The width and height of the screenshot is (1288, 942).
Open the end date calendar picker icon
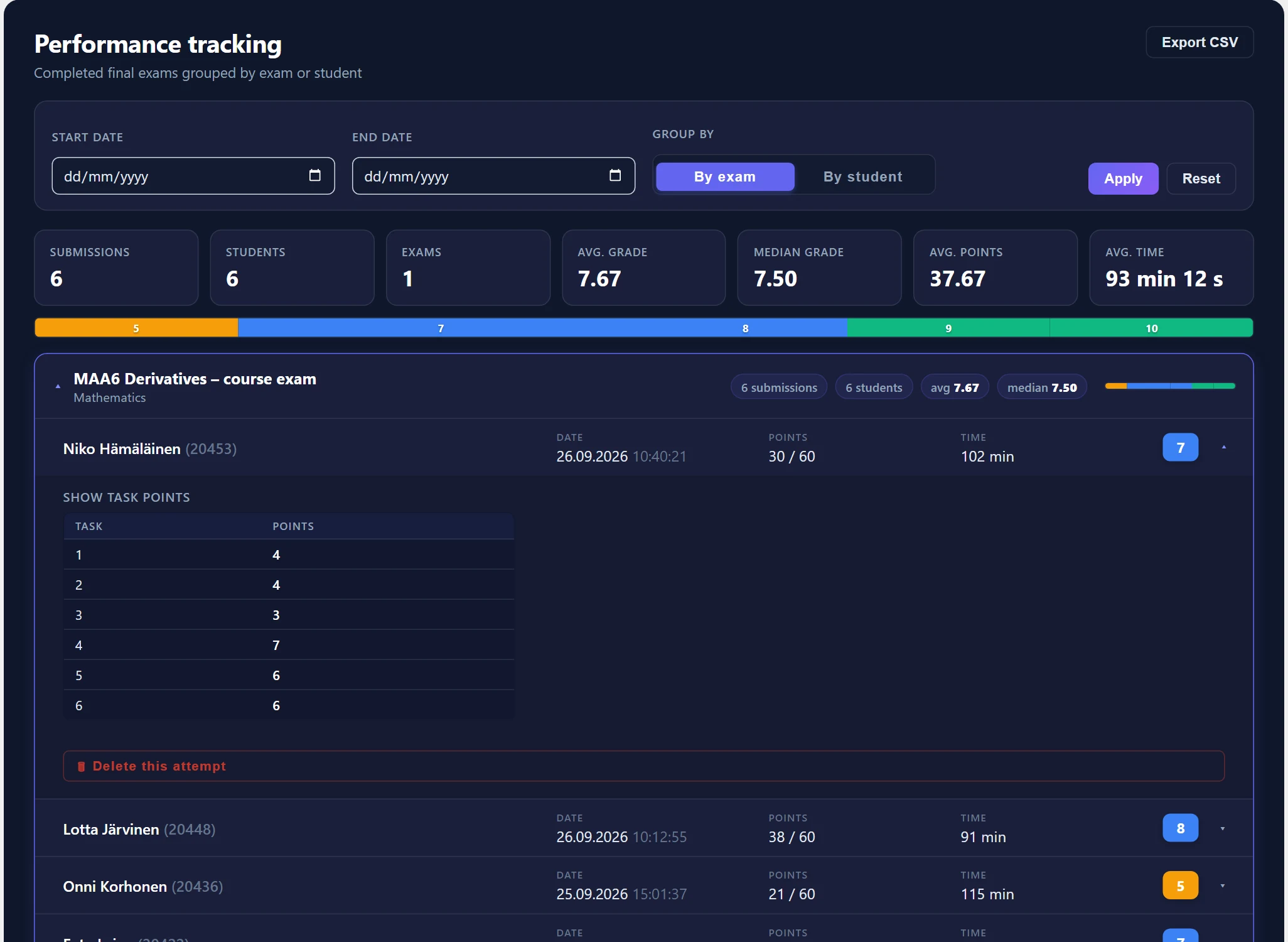pyautogui.click(x=615, y=176)
